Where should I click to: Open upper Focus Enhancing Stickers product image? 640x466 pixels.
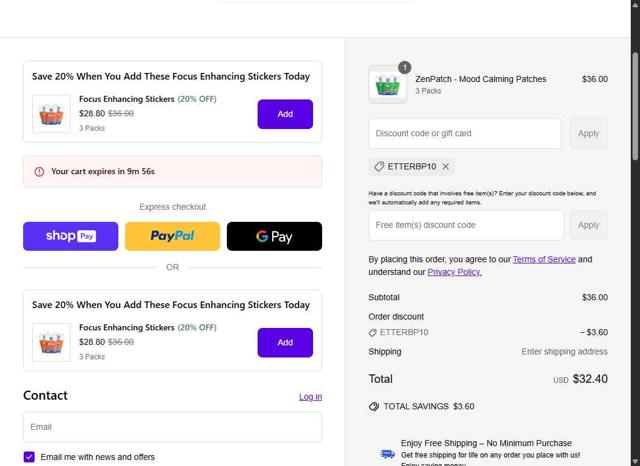coord(51,114)
